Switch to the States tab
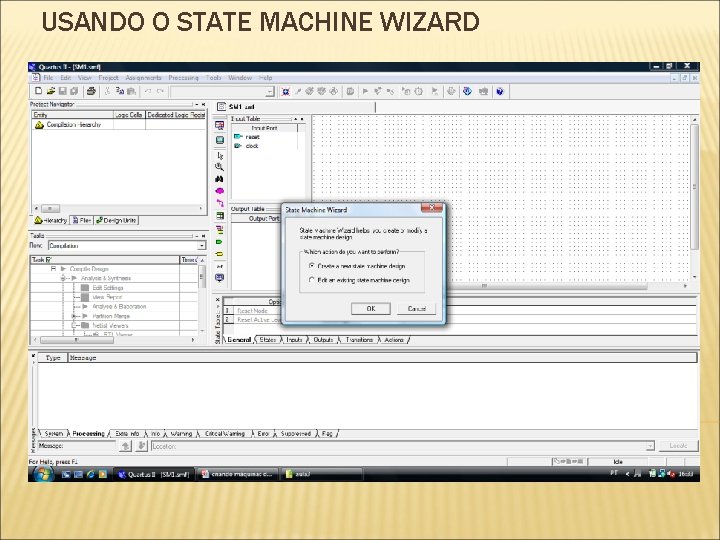The image size is (720, 540). pyautogui.click(x=267, y=340)
